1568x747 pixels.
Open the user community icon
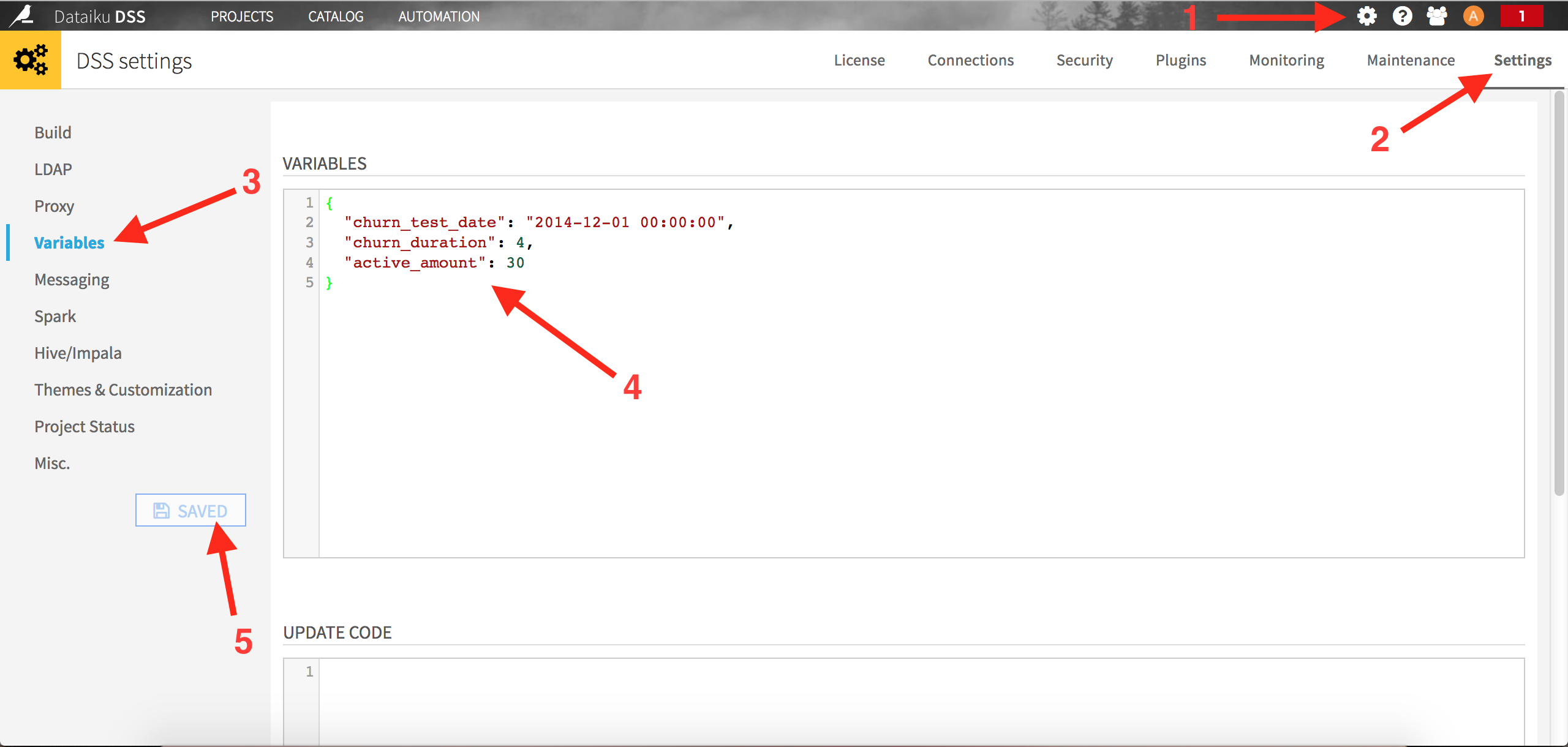pos(1437,16)
